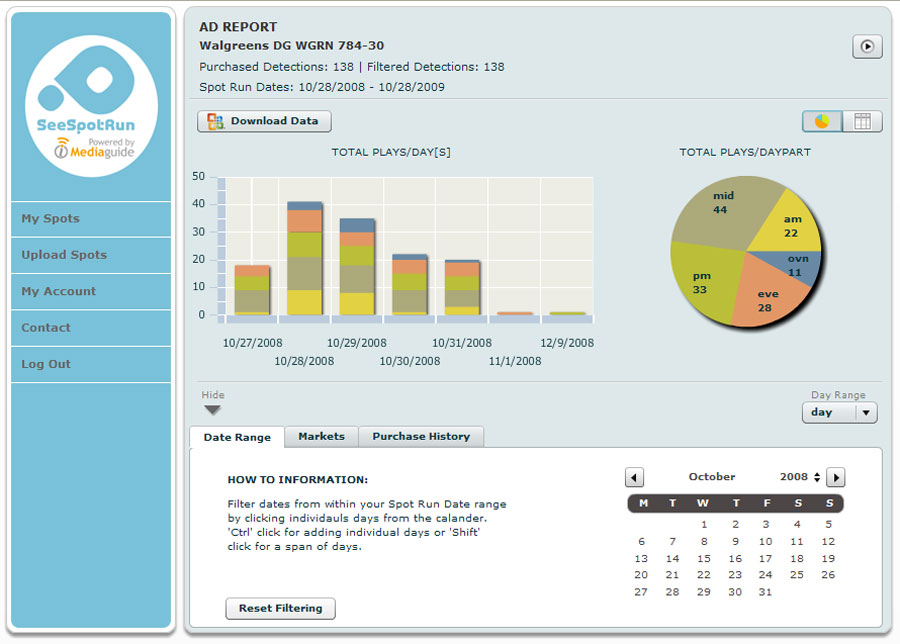
Task: Change the calendar year with 2008 stepper
Action: pos(817,478)
